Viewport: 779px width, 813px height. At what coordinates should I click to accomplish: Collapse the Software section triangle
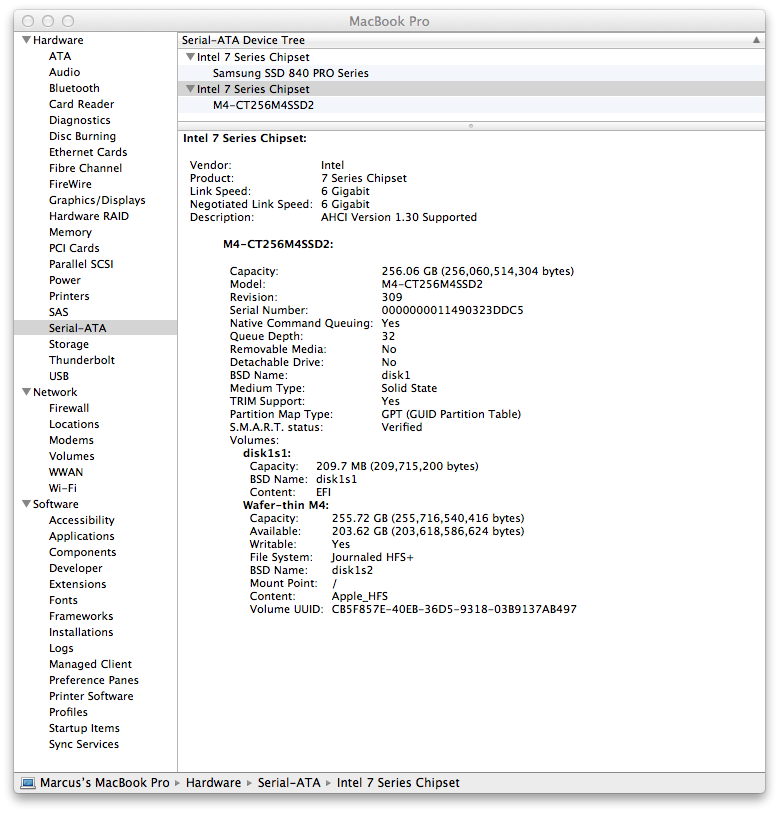coord(26,504)
